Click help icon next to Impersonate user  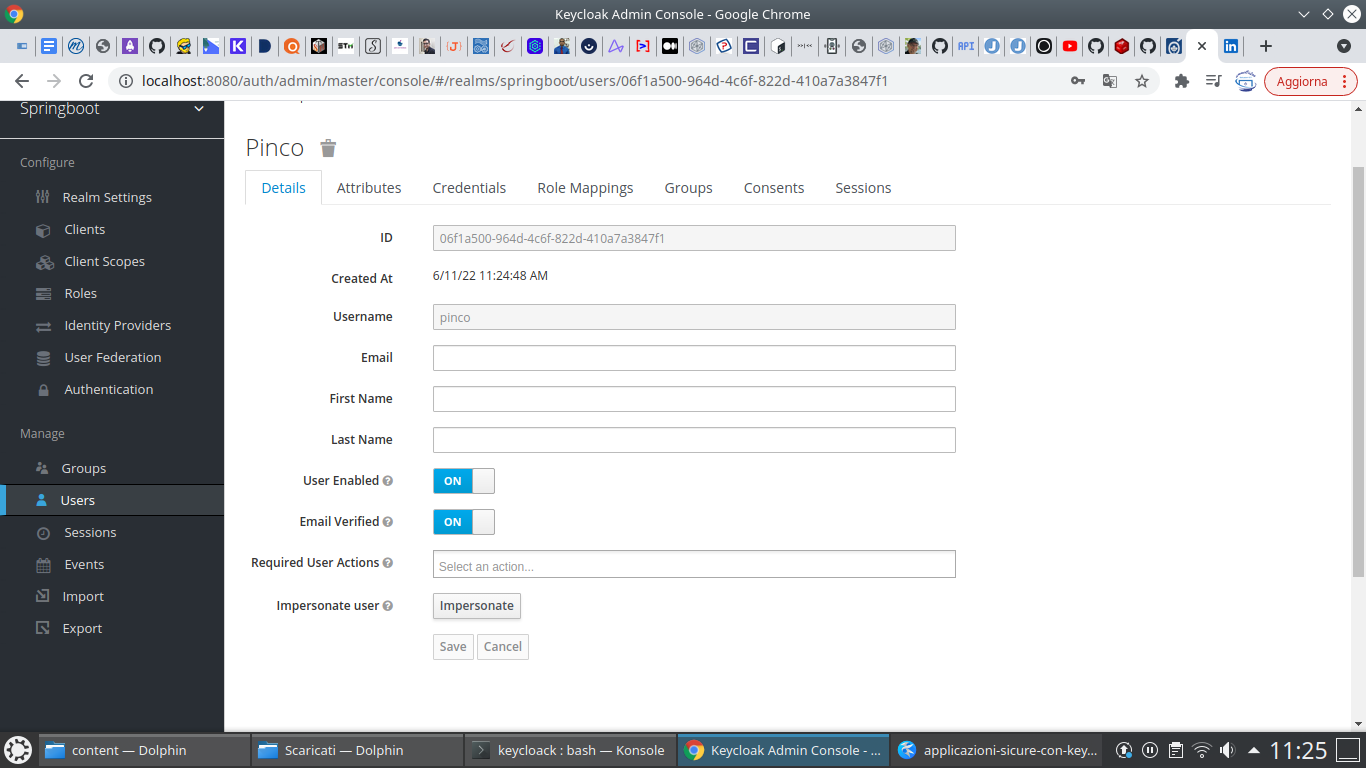click(x=388, y=606)
